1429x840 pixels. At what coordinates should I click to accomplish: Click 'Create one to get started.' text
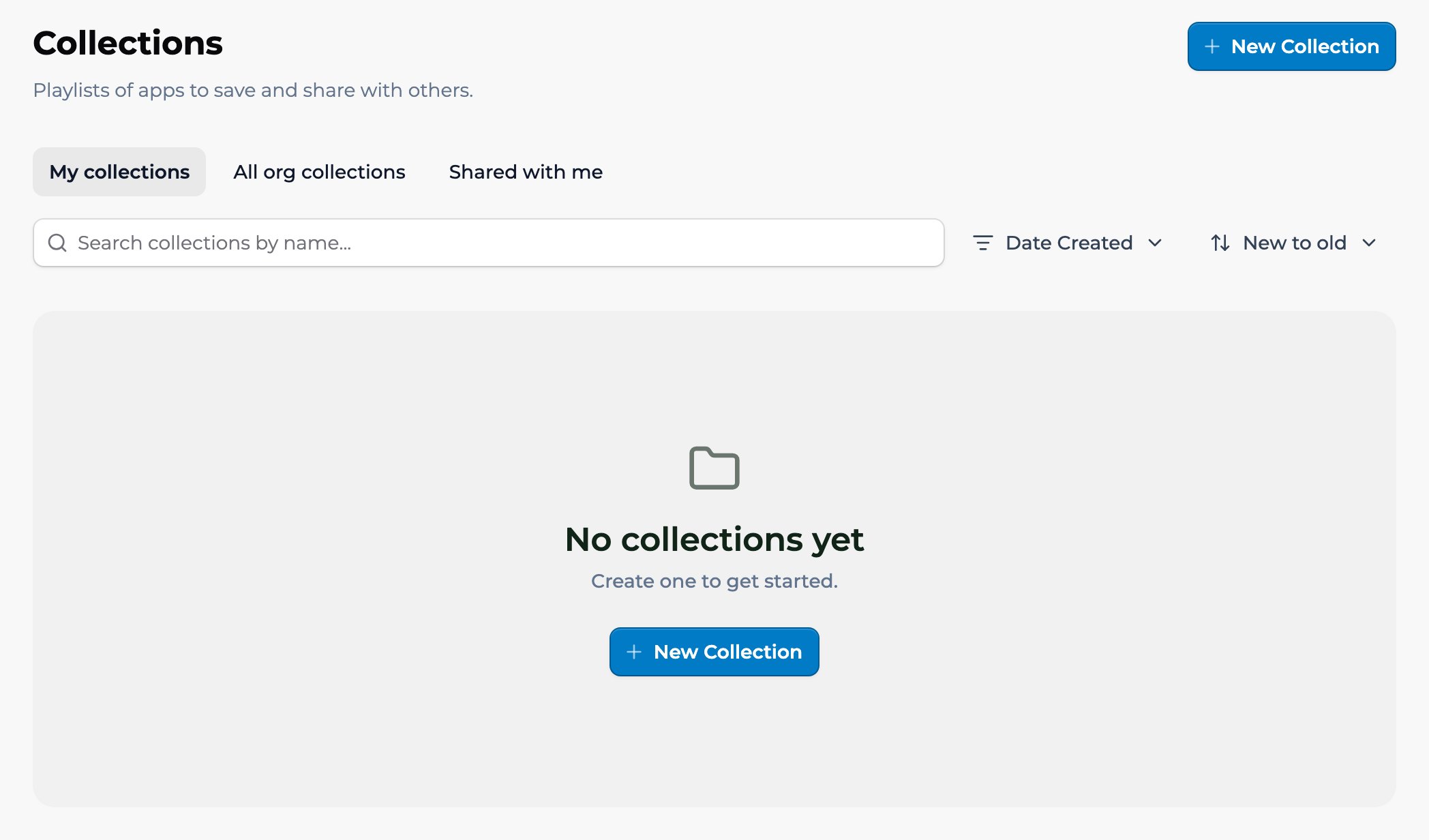click(714, 581)
